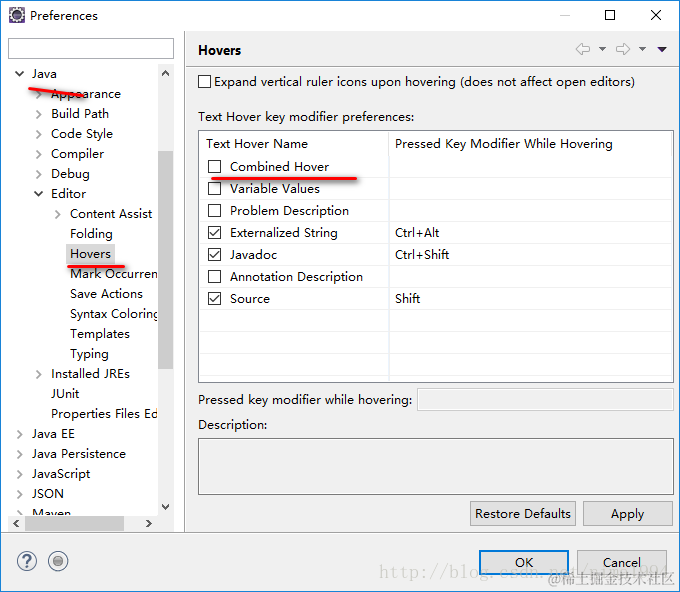This screenshot has width=680, height=592.
Task: Click the tree scroll down arrow
Action: 165,506
